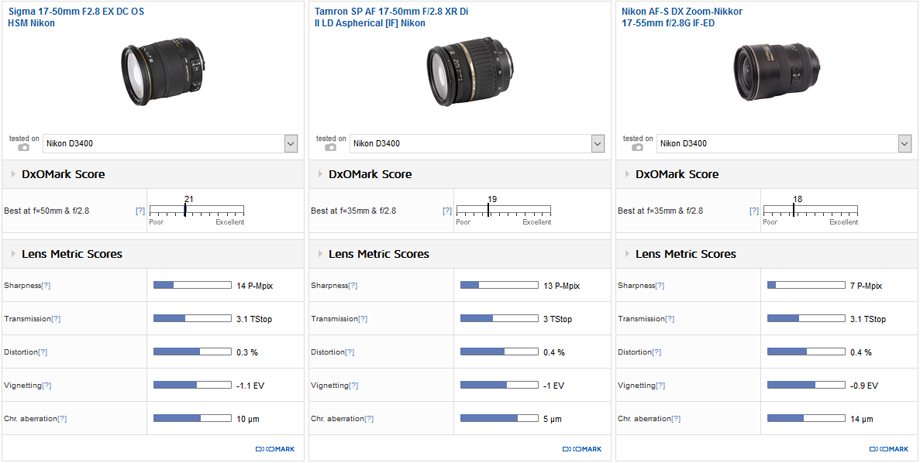
Task: Click the DxOMark logo in the Nikon panel
Action: [889, 450]
